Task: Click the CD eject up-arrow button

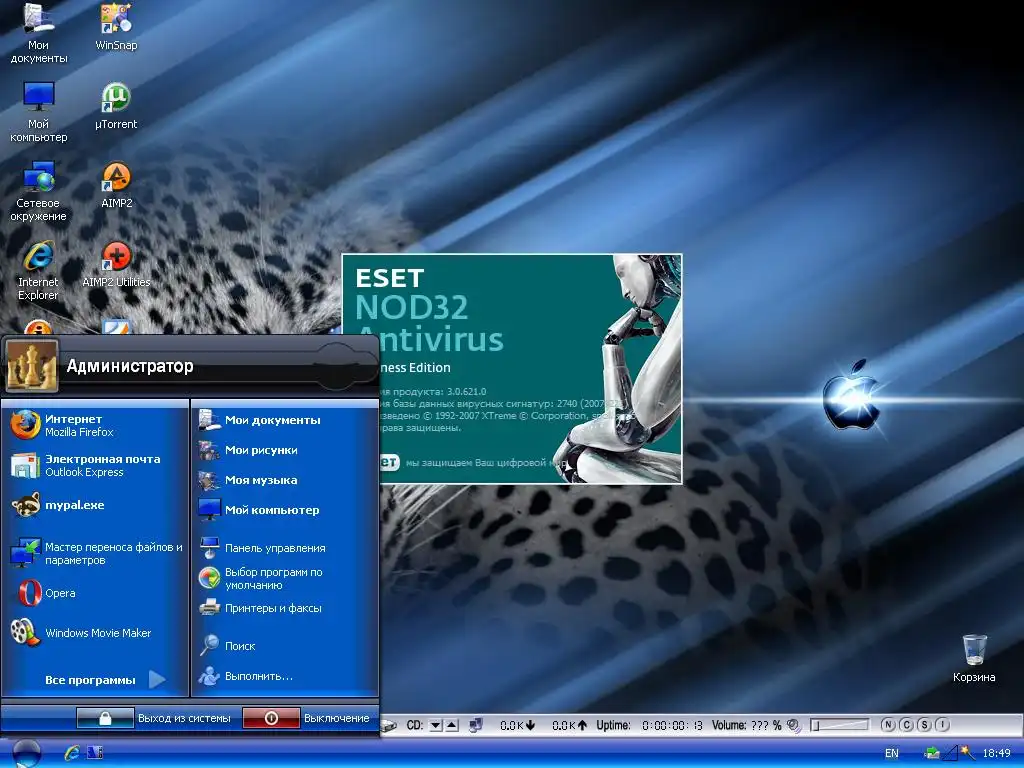Action: (x=452, y=726)
